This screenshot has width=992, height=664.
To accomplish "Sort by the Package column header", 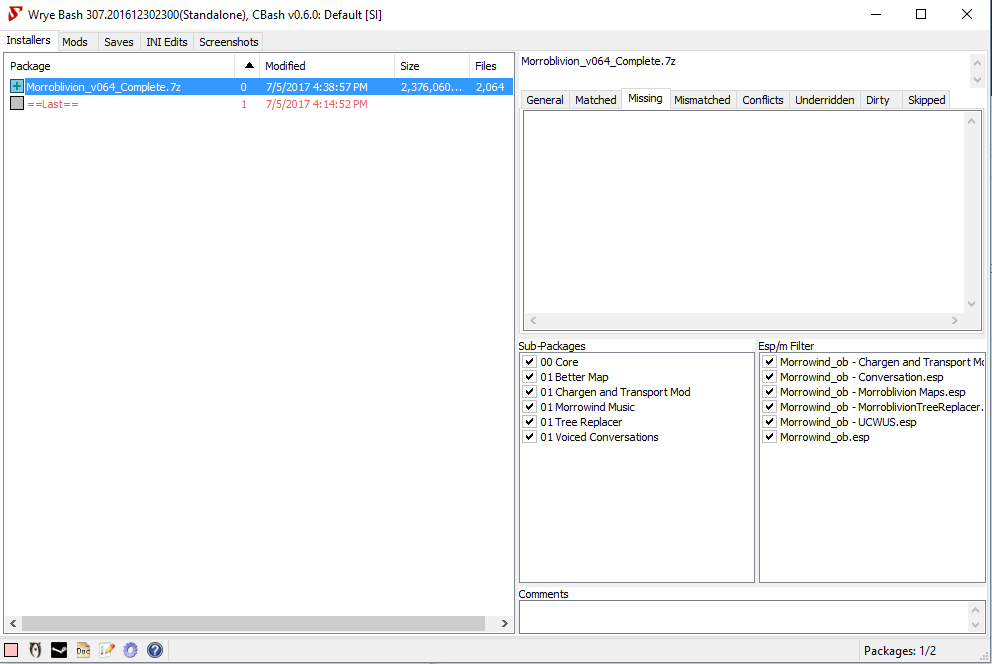I will (120, 66).
